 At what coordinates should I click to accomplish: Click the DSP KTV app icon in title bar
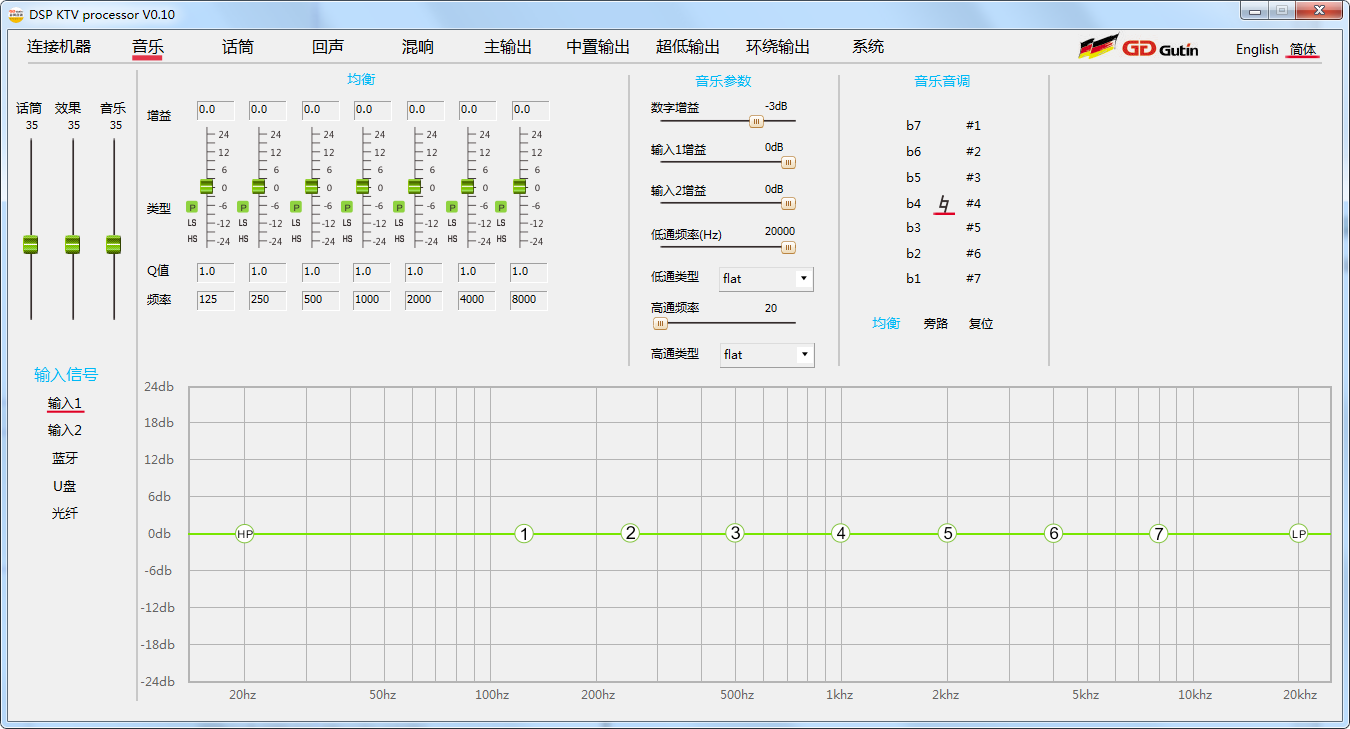(x=16, y=14)
